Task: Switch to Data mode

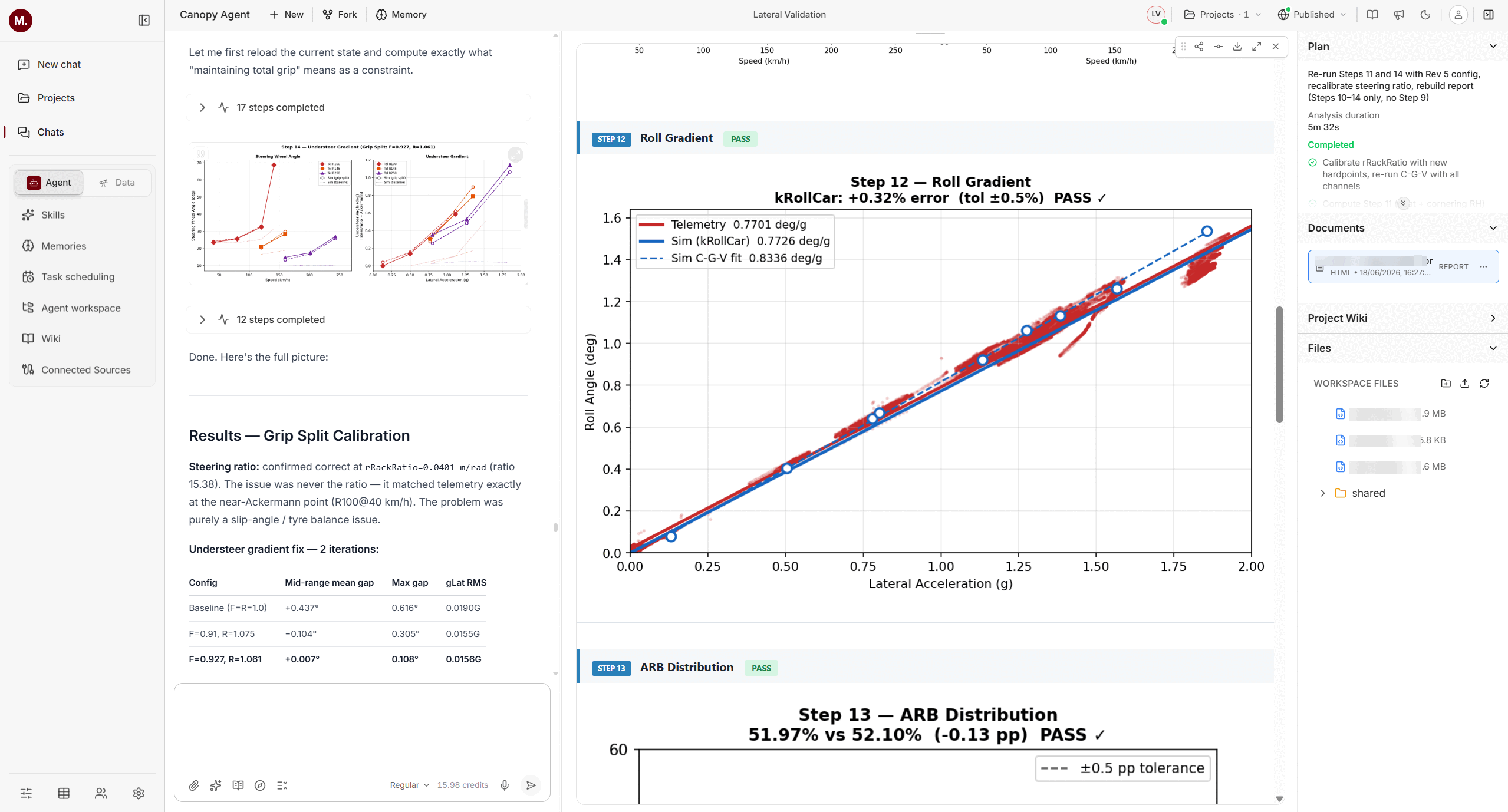Action: (117, 183)
